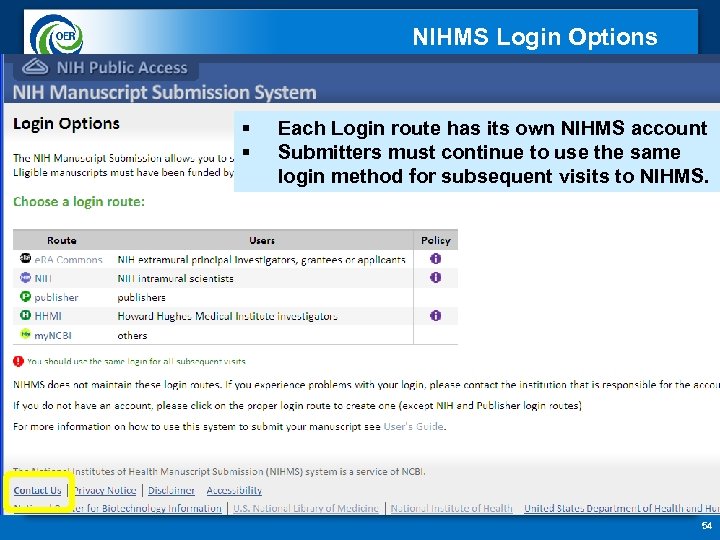Click the eRA Commons route icon
The width and height of the screenshot is (720, 540).
tap(25, 258)
